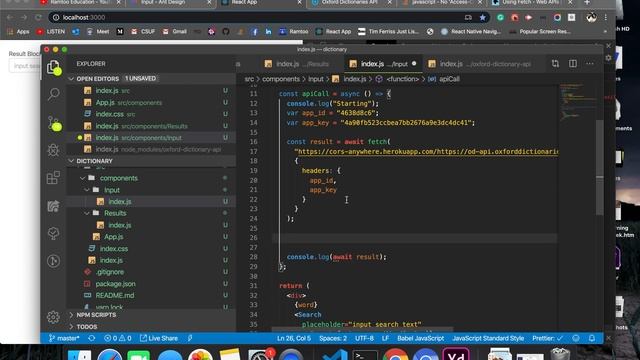The image size is (640, 360).
Task: Open the Explorer view in activity bar
Action: (x=53, y=68)
